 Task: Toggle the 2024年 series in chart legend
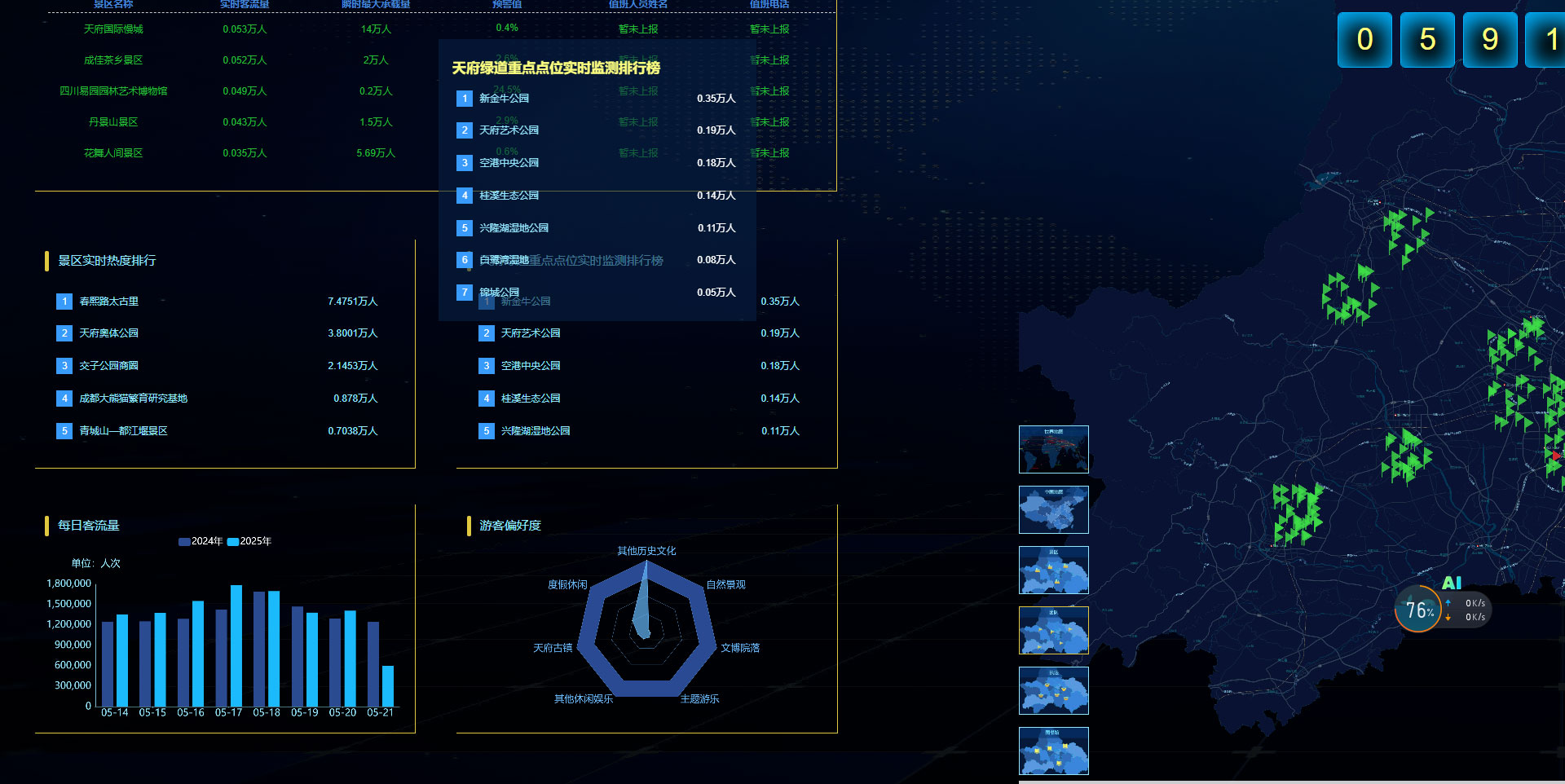[200, 541]
